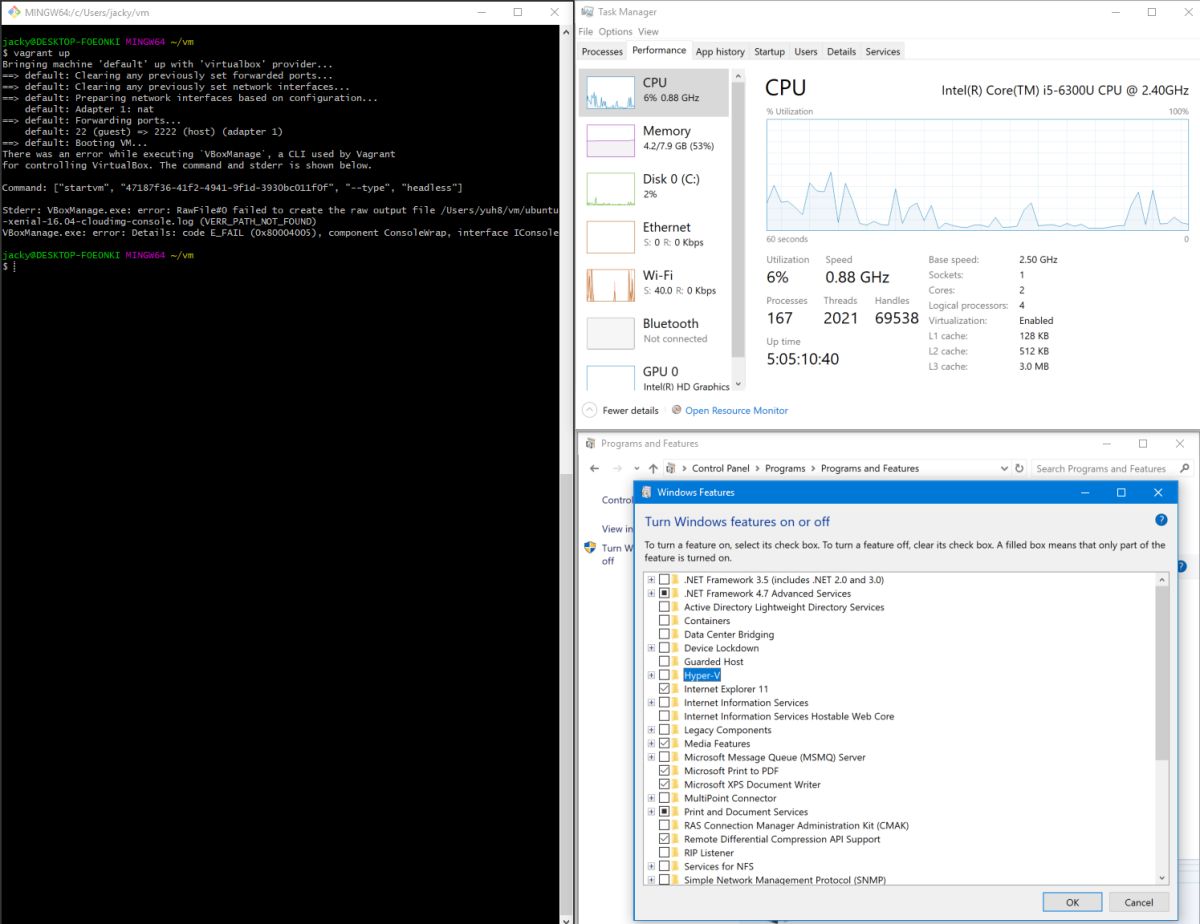The width and height of the screenshot is (1200, 924).
Task: Select the Memory performance graph thumbnail
Action: [610, 140]
